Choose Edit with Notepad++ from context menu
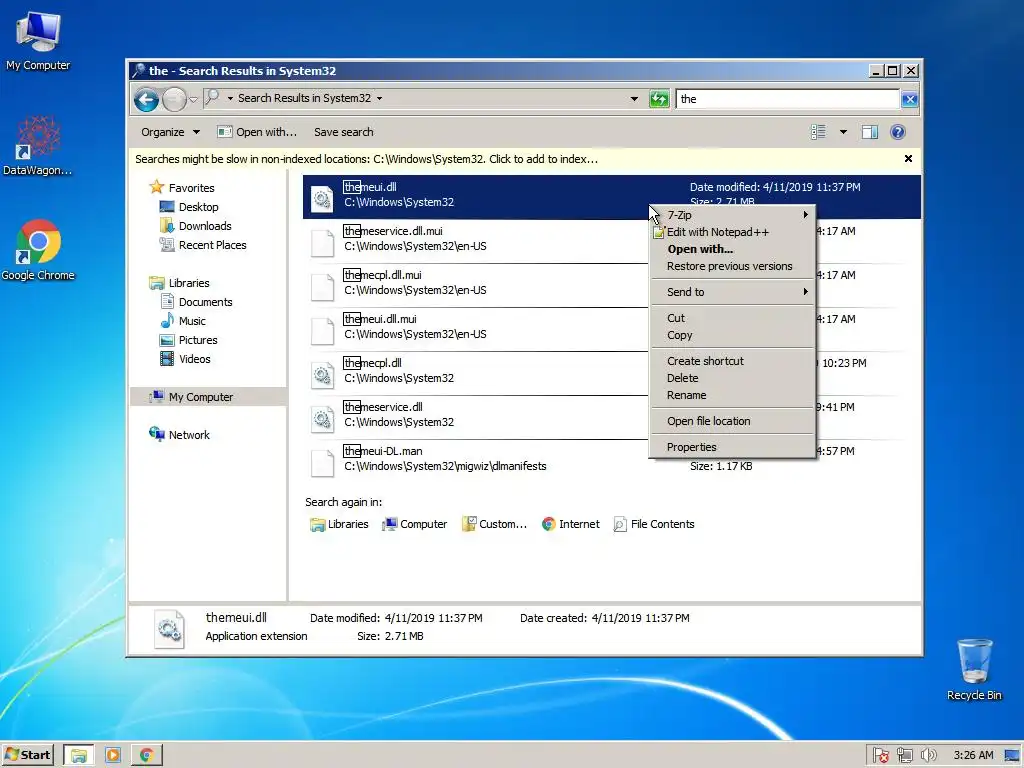Screen dimensions: 1024x768 pyautogui.click(x=733, y=232)
